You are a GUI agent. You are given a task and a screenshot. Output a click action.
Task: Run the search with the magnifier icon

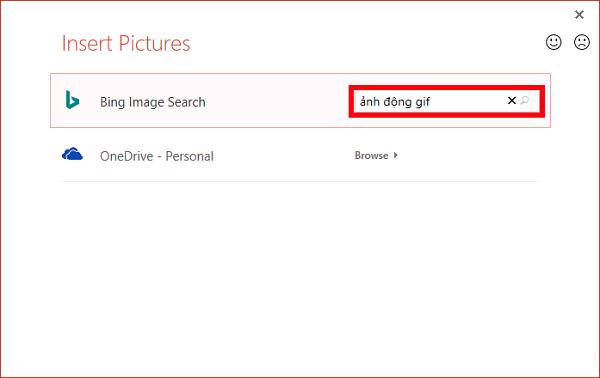click(x=525, y=101)
